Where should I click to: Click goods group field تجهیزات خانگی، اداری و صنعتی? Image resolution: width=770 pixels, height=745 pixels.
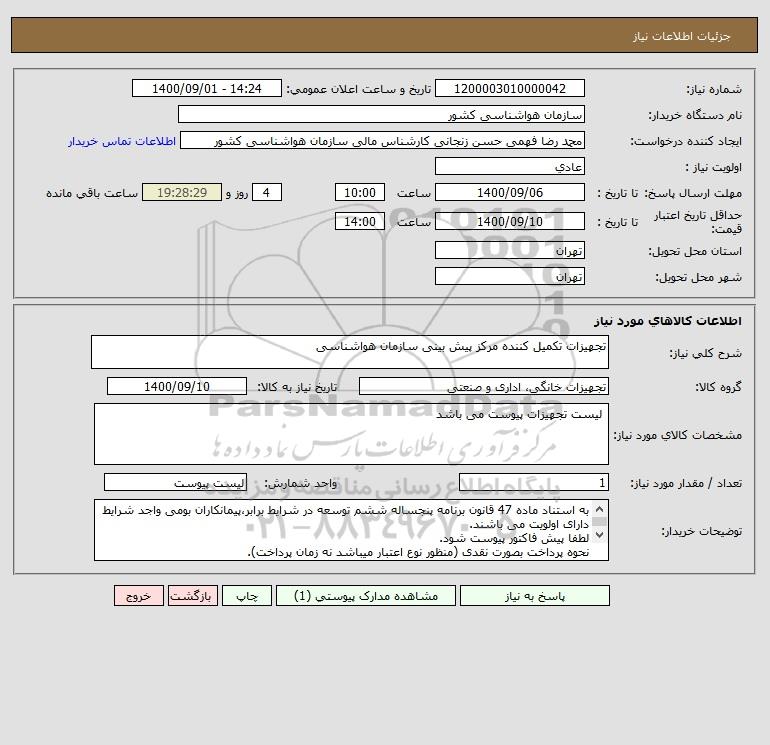(484, 386)
